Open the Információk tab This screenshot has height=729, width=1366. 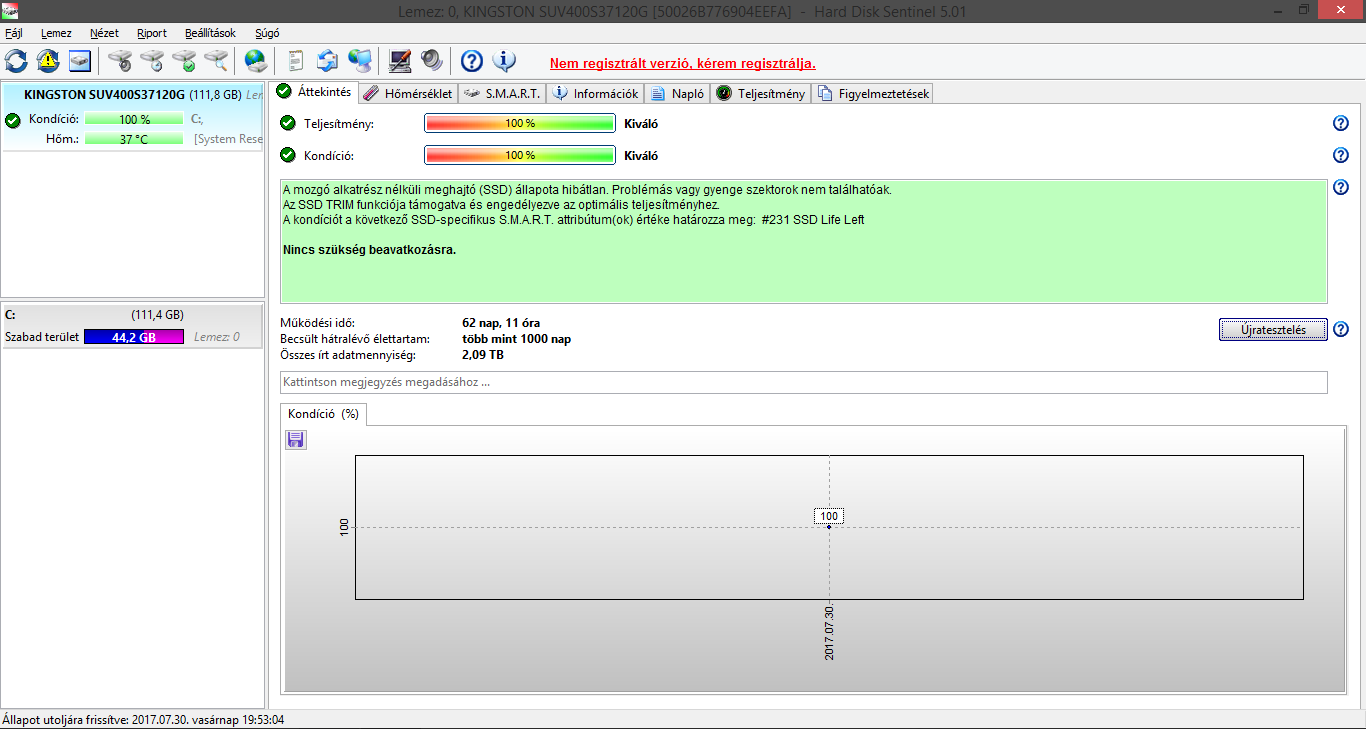pos(595,94)
